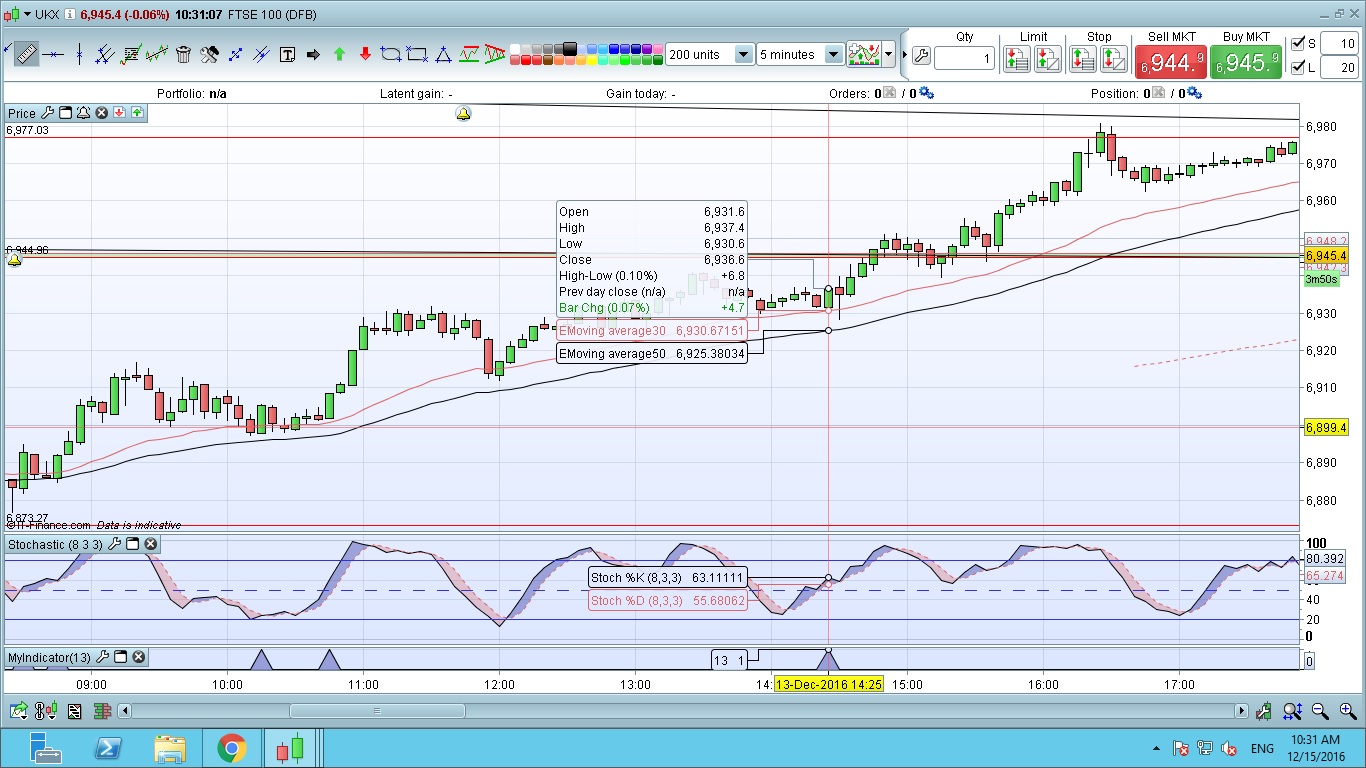Collapse the trading panel arrow
1366x768 pixels.
(x=904, y=54)
